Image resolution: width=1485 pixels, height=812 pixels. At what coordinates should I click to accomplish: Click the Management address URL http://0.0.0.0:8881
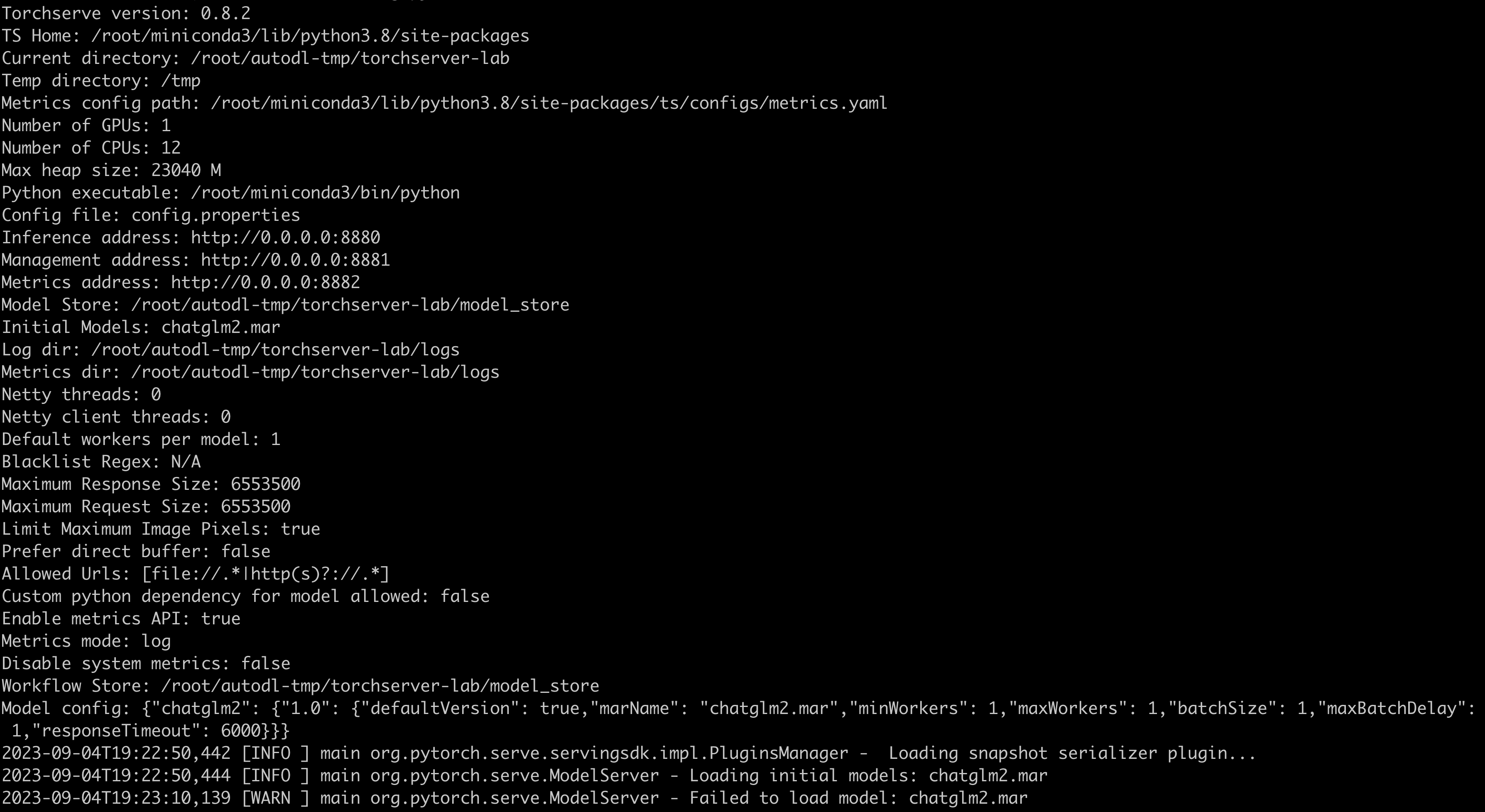pyautogui.click(x=295, y=260)
